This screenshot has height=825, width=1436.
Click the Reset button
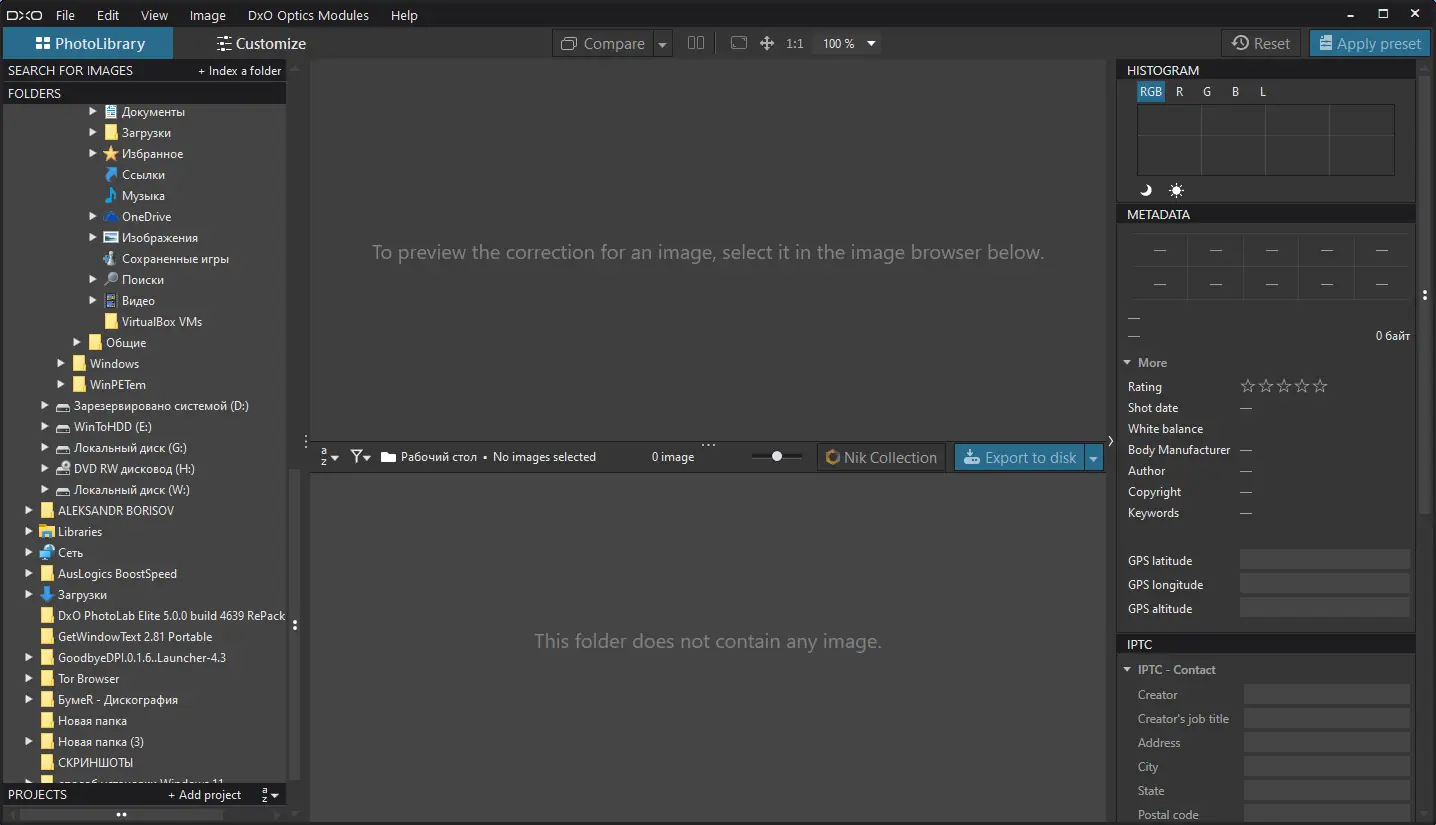(x=1261, y=43)
